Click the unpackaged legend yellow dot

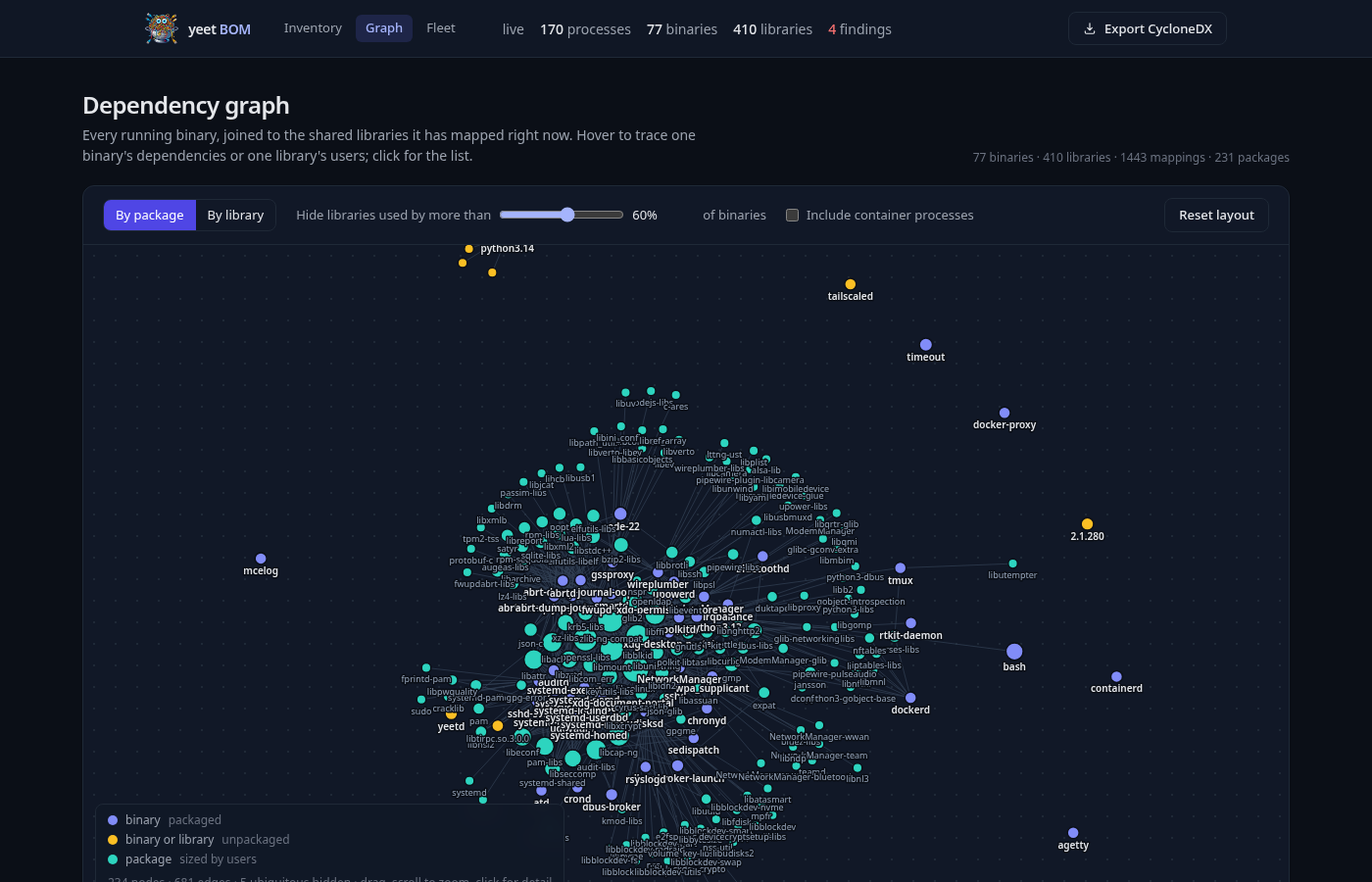click(113, 840)
